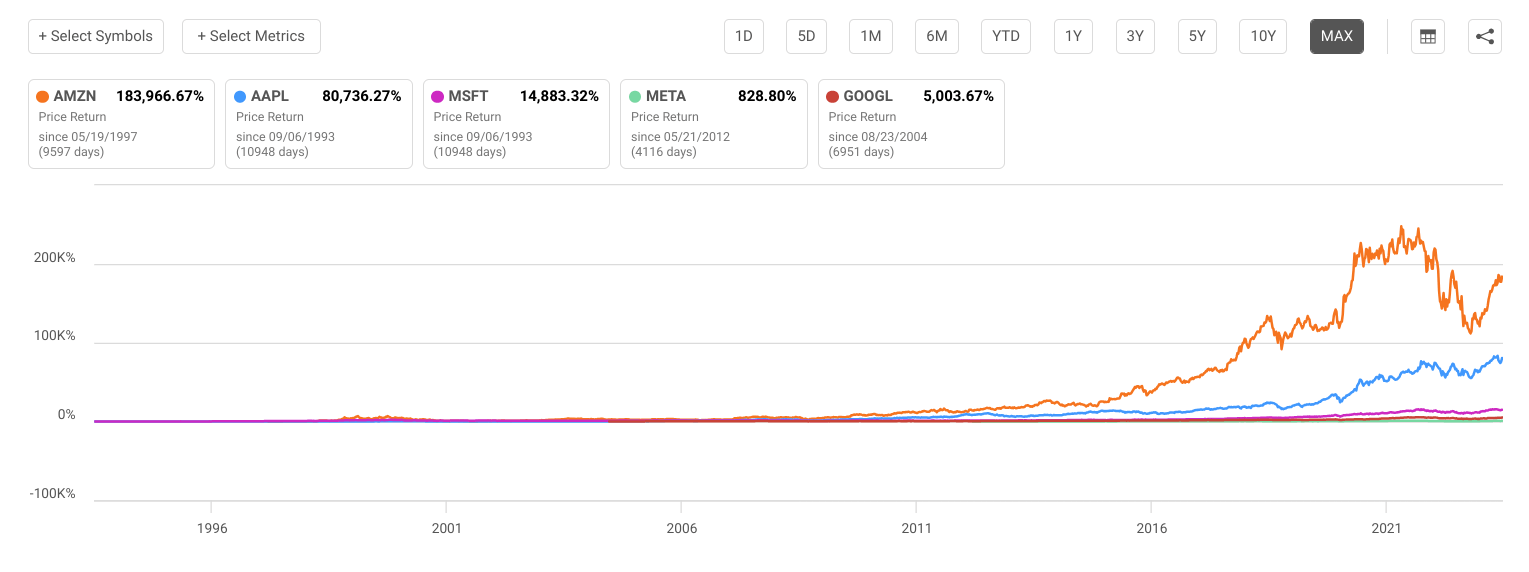Select the 3Y time range
This screenshot has height=572, width=1529.
[x=1135, y=36]
